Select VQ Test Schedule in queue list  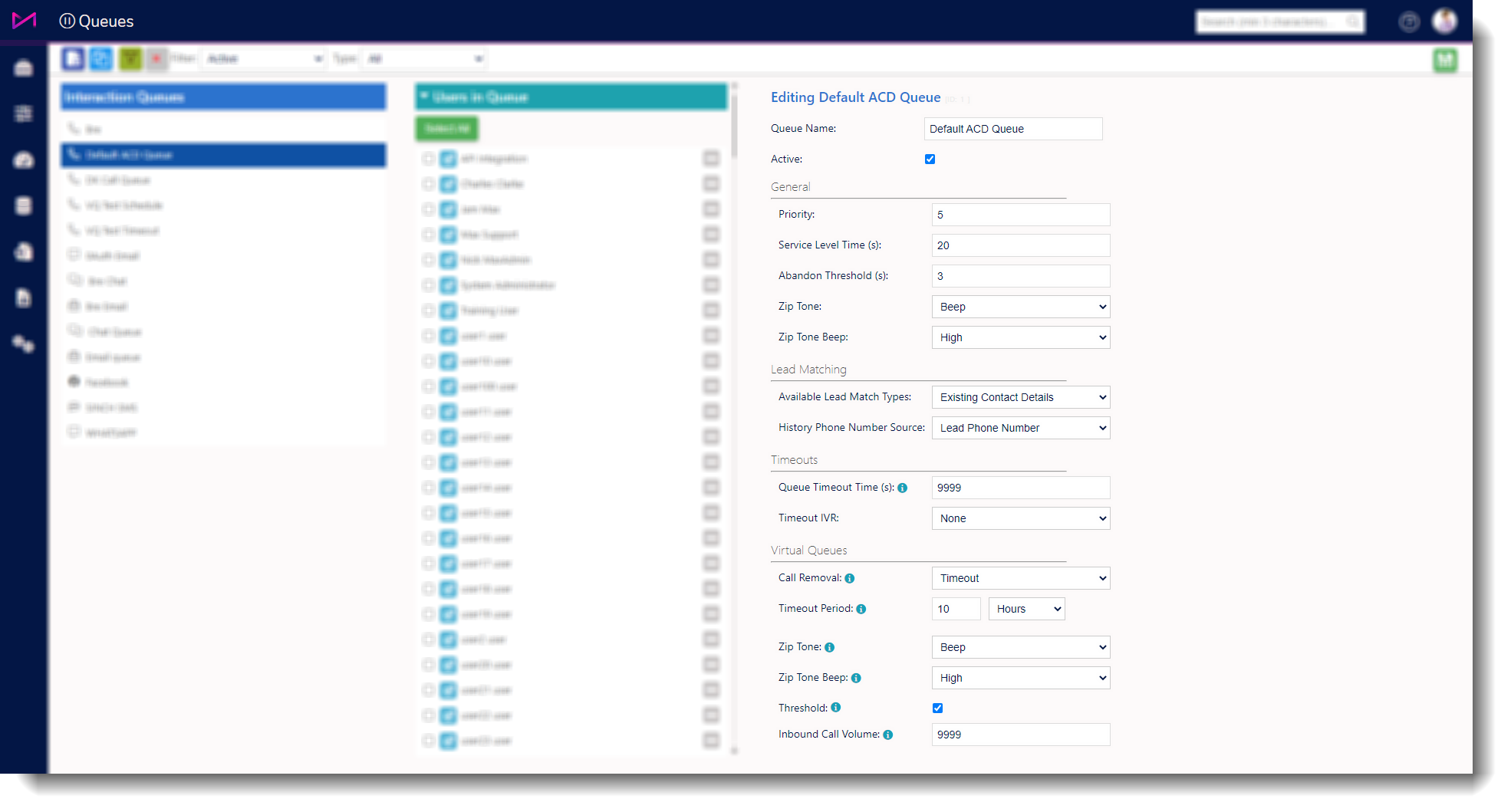(x=223, y=205)
